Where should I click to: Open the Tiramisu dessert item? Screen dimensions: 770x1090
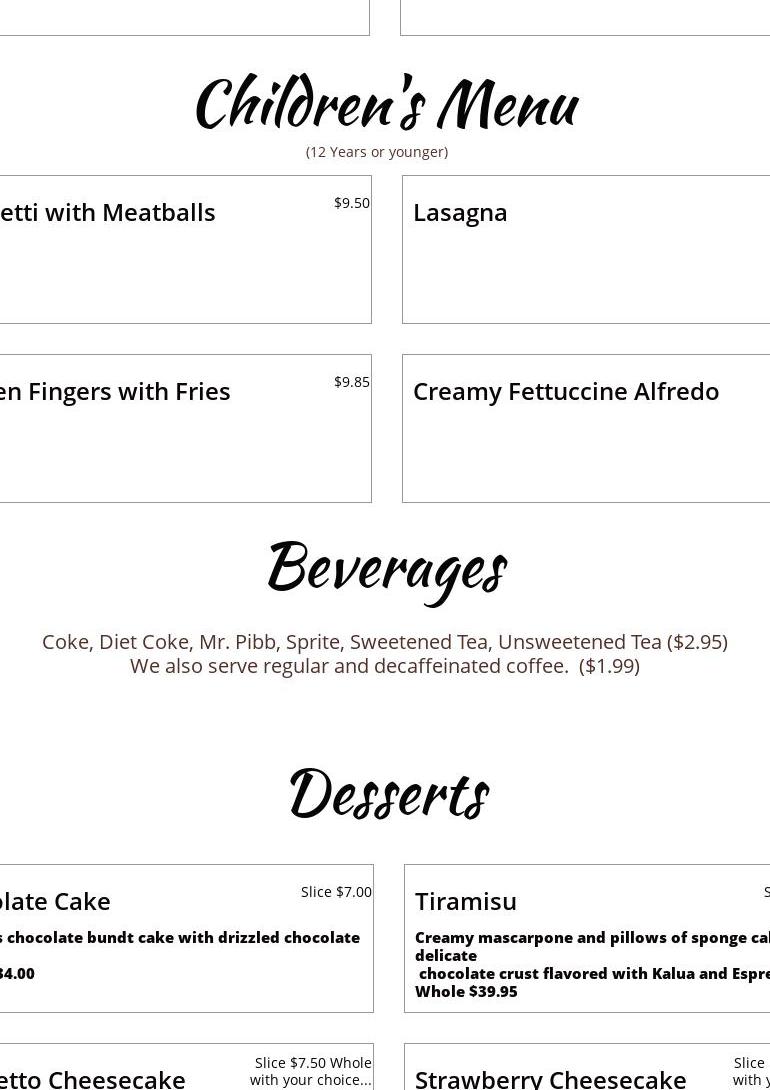[x=466, y=901]
